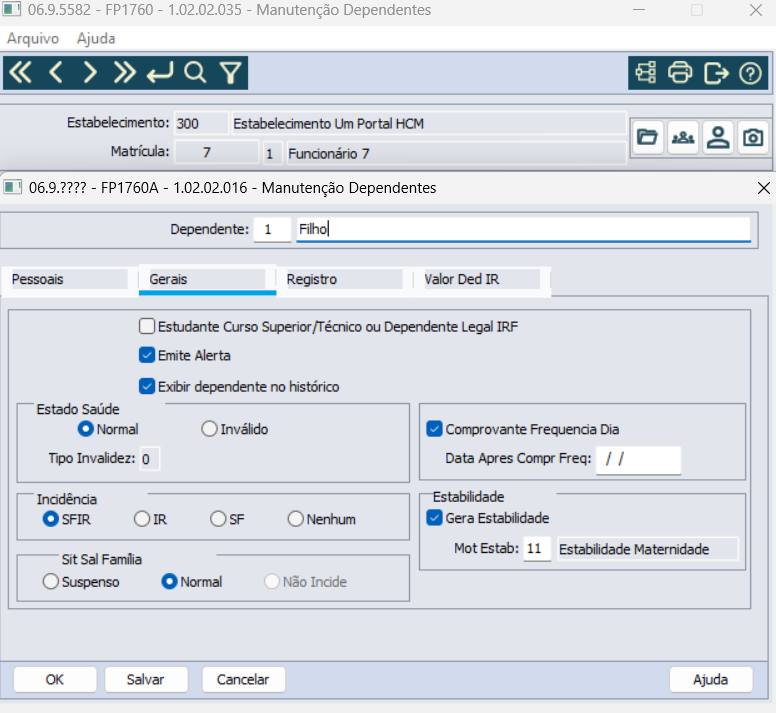776x713 pixels.
Task: Open the Arquivo menu
Action: click(33, 39)
